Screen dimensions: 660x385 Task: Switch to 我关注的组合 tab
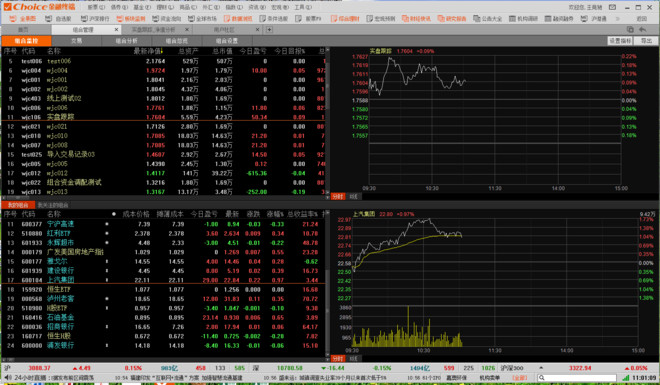pyautogui.click(x=53, y=205)
